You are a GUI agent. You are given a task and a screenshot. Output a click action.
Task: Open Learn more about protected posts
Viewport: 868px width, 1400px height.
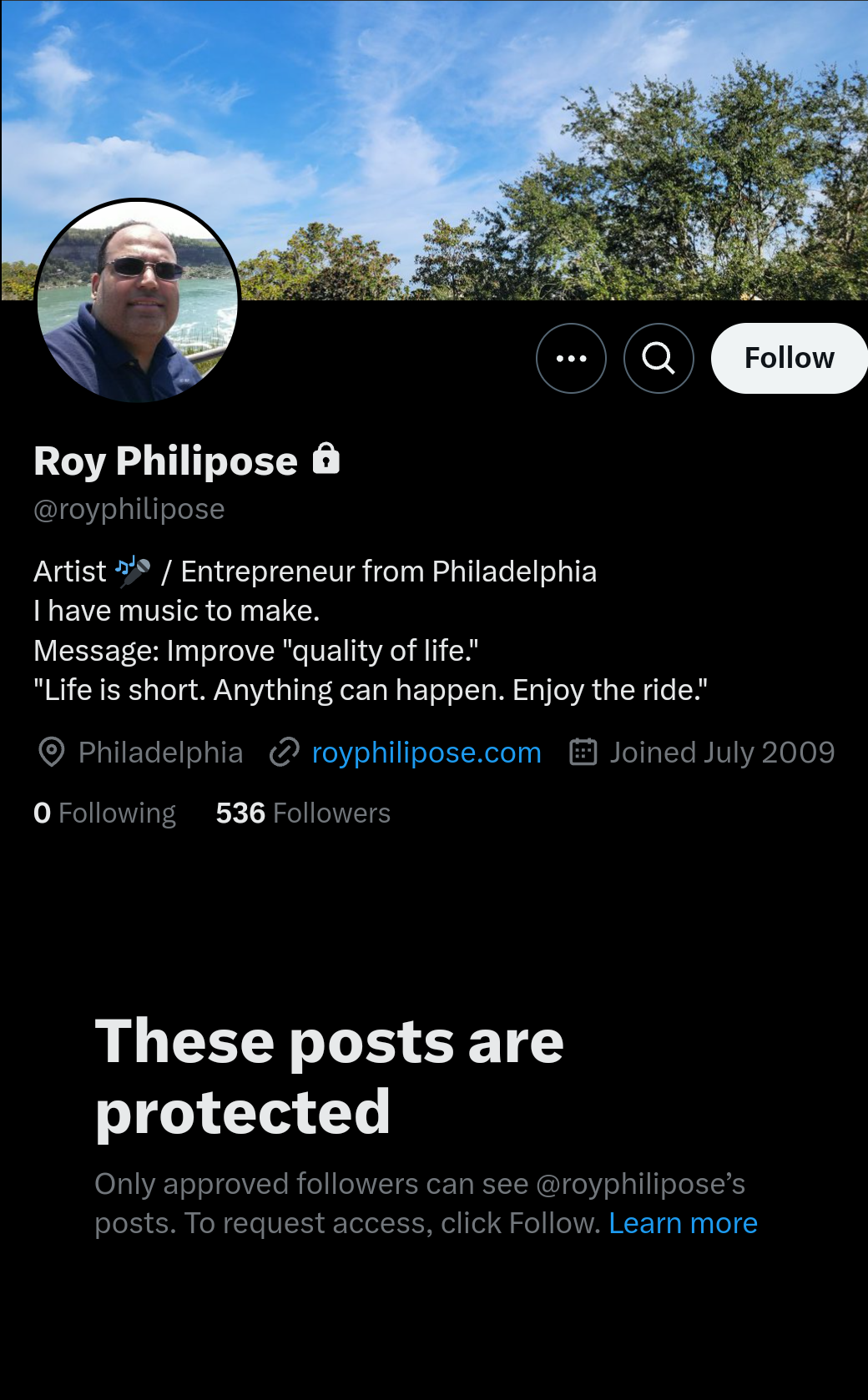pyautogui.click(x=683, y=1223)
